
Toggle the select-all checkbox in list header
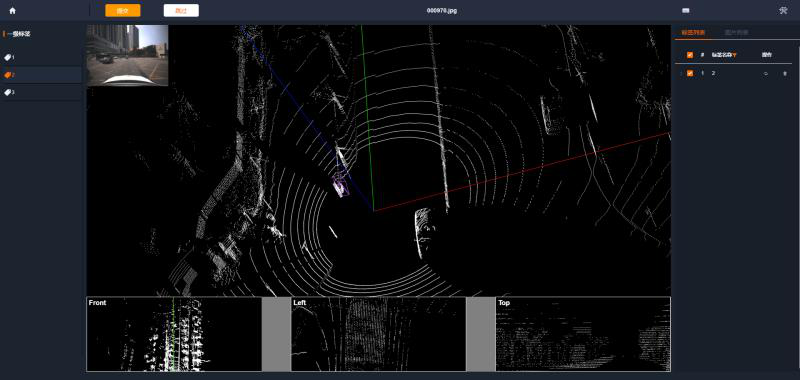[x=690, y=55]
